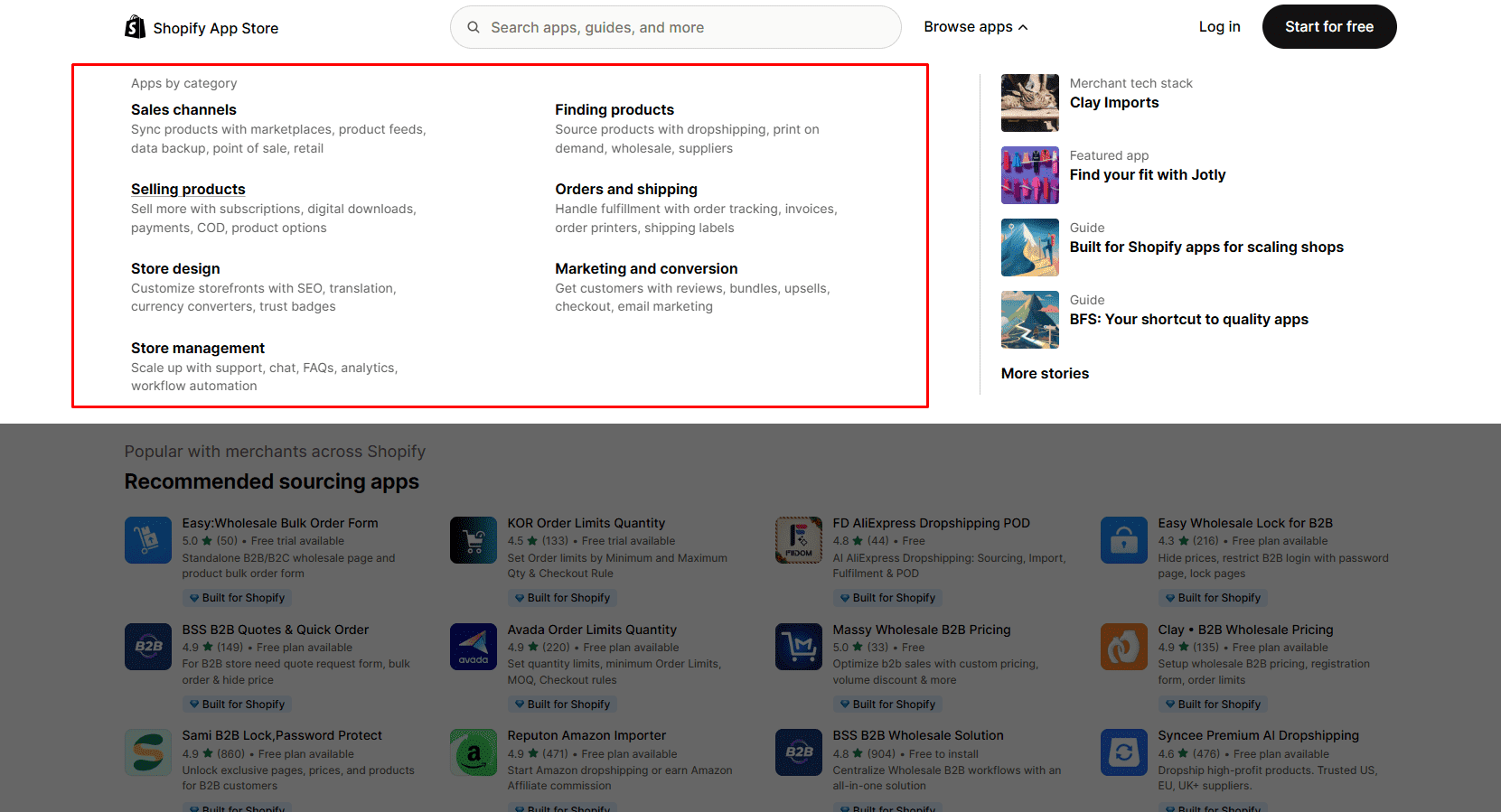
Task: Open the BSS B2B Quotes & Quick Order title
Action: (x=276, y=630)
